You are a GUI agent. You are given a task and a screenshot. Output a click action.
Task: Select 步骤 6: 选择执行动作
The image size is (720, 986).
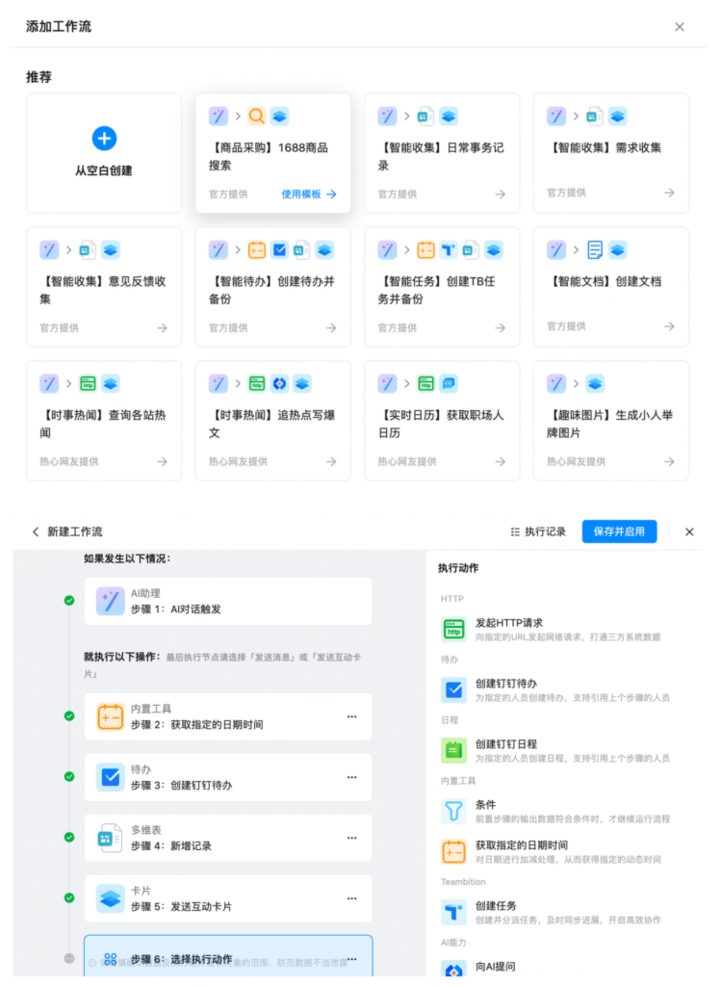coord(228,956)
